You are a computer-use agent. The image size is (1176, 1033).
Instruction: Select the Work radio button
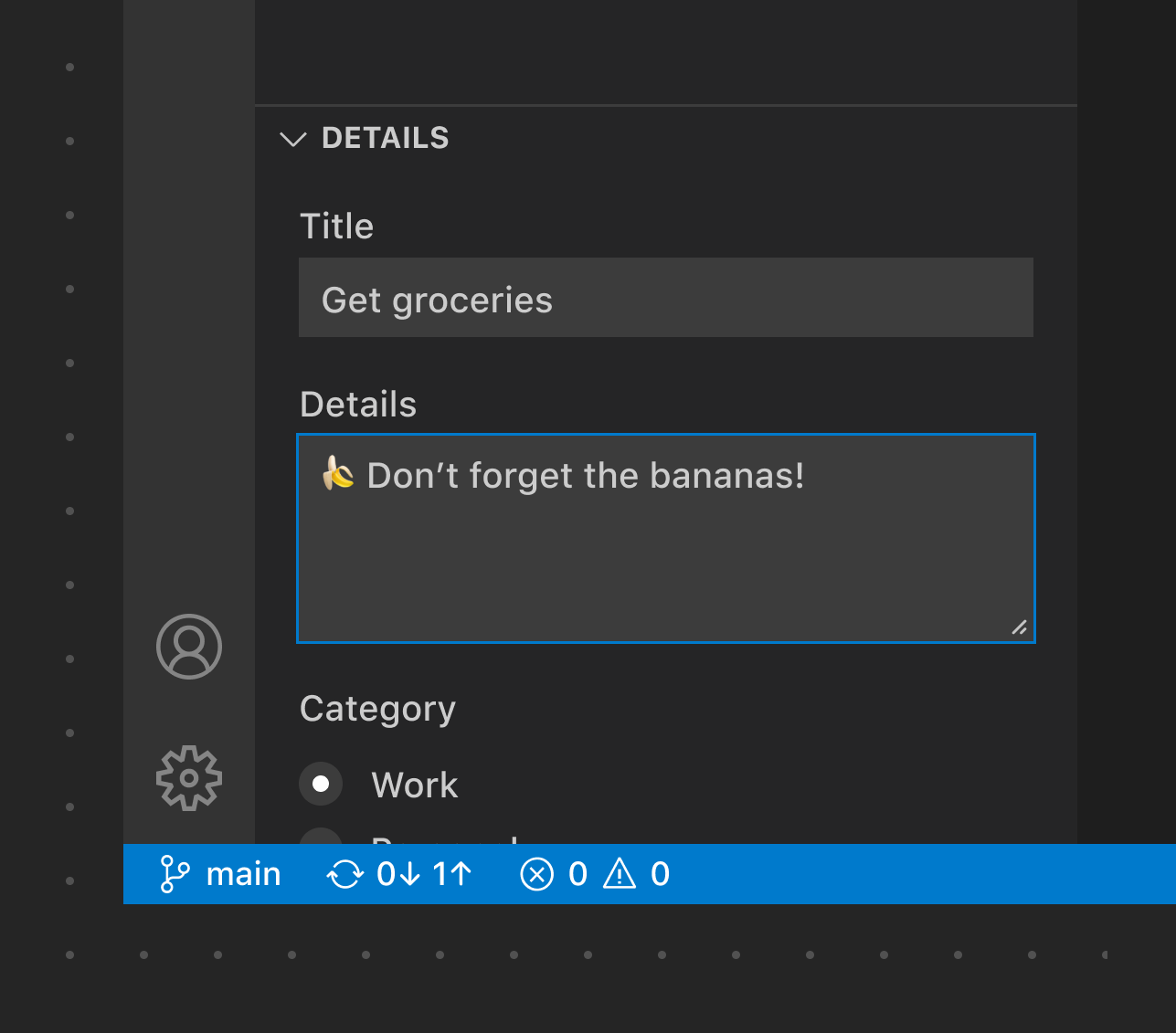321,784
